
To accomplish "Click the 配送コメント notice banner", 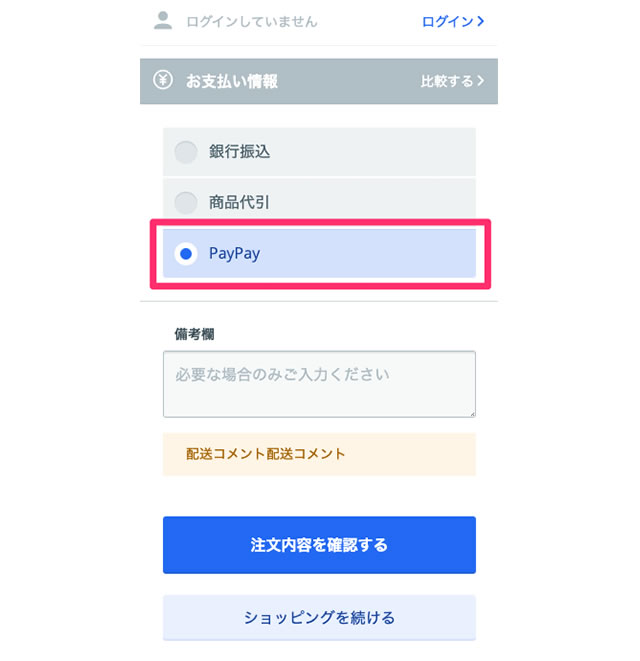I will coord(319,454).
